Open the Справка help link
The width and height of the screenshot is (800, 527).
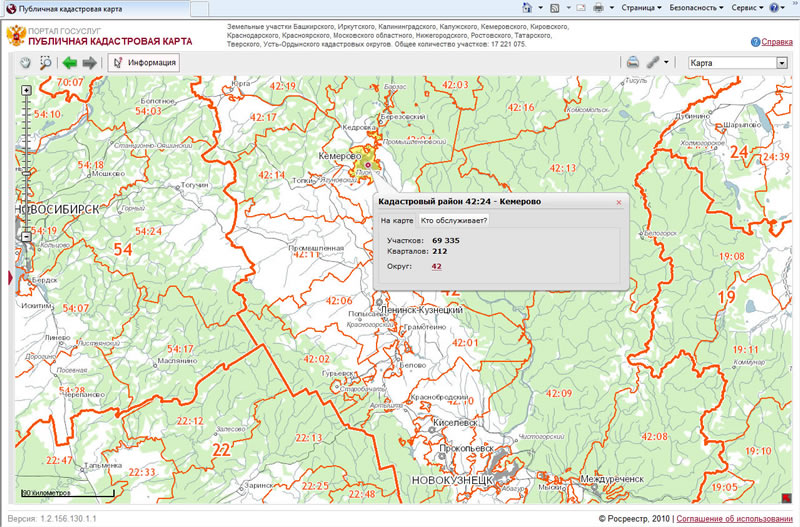click(777, 42)
